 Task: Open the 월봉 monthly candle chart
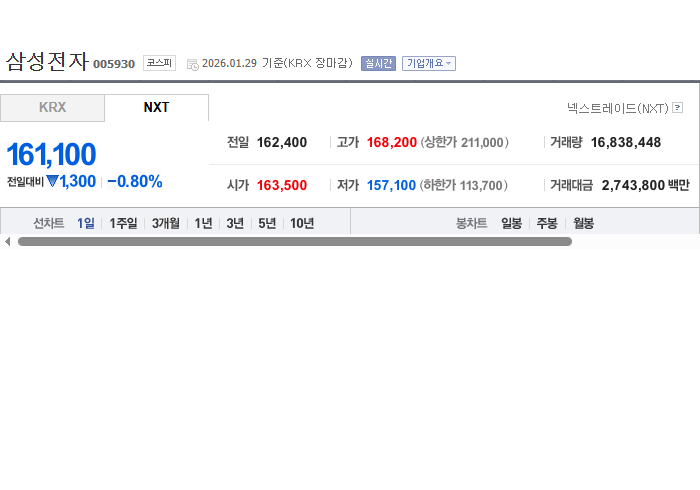pos(583,223)
